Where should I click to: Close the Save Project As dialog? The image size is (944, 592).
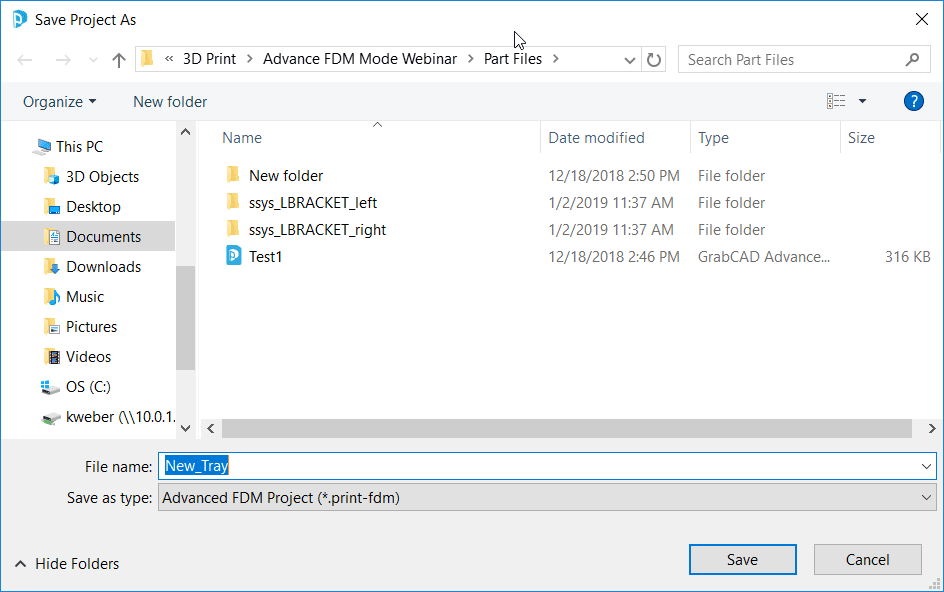pos(921,19)
